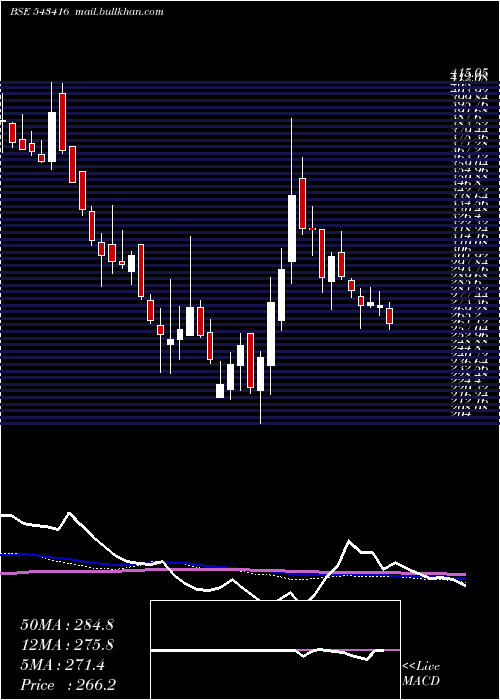500x700 pixels.
Task: Select the 5MA : 271.4 readout
Action: [x=62, y=665]
